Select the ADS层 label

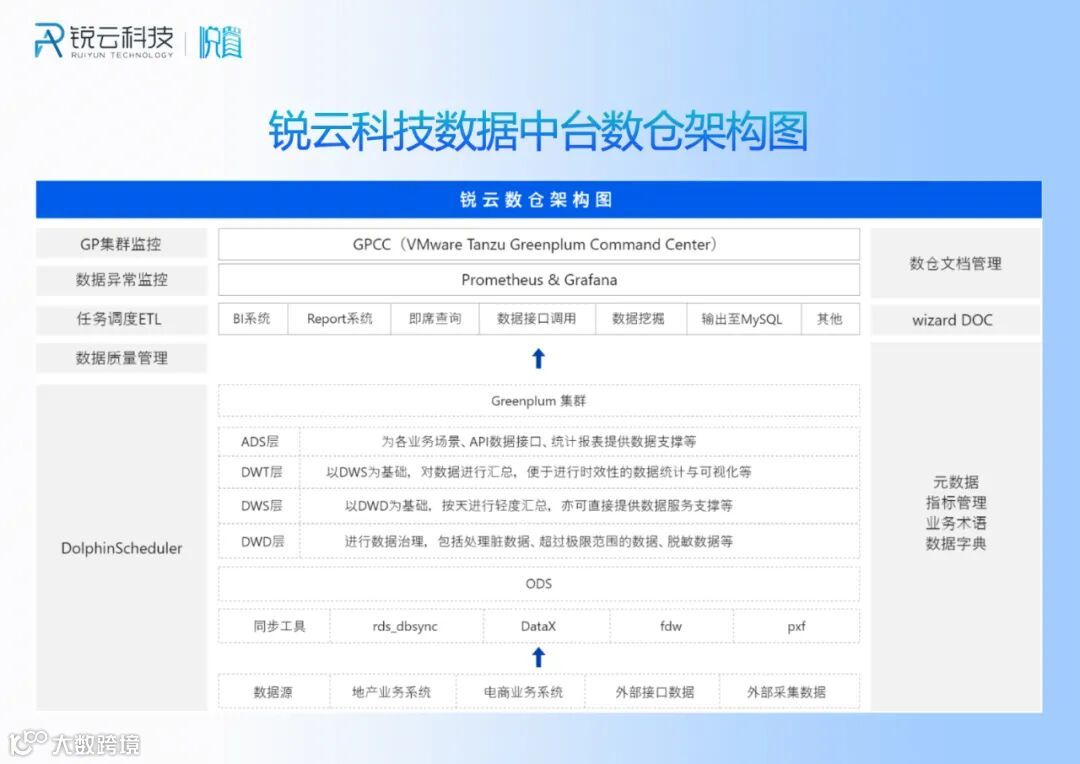coord(260,442)
